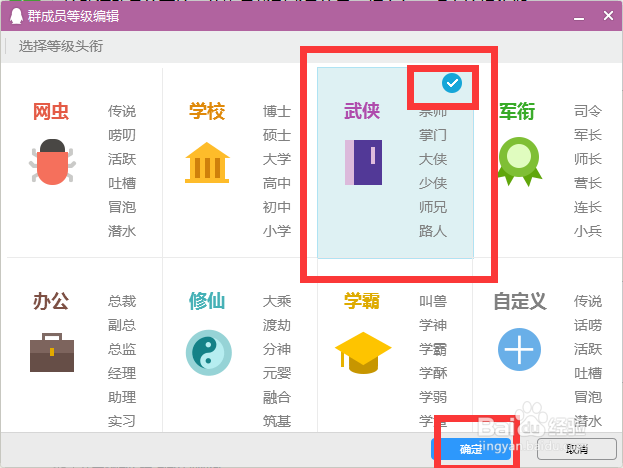Click 司令 level in 军衔 list
This screenshot has width=623, height=468.
[x=588, y=111]
